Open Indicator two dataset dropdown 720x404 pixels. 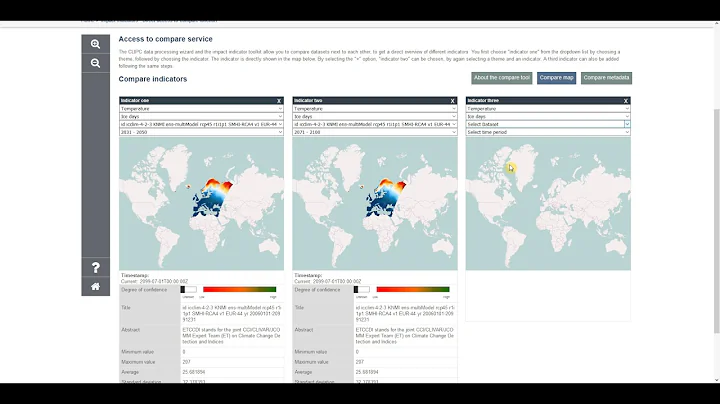click(375, 124)
